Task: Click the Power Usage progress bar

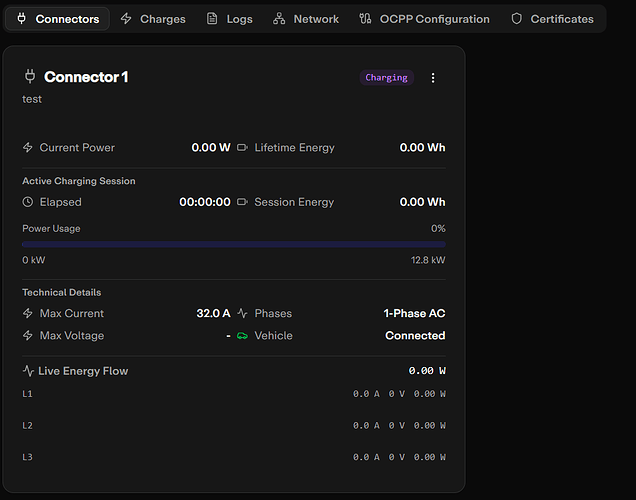Action: pyautogui.click(x=234, y=244)
